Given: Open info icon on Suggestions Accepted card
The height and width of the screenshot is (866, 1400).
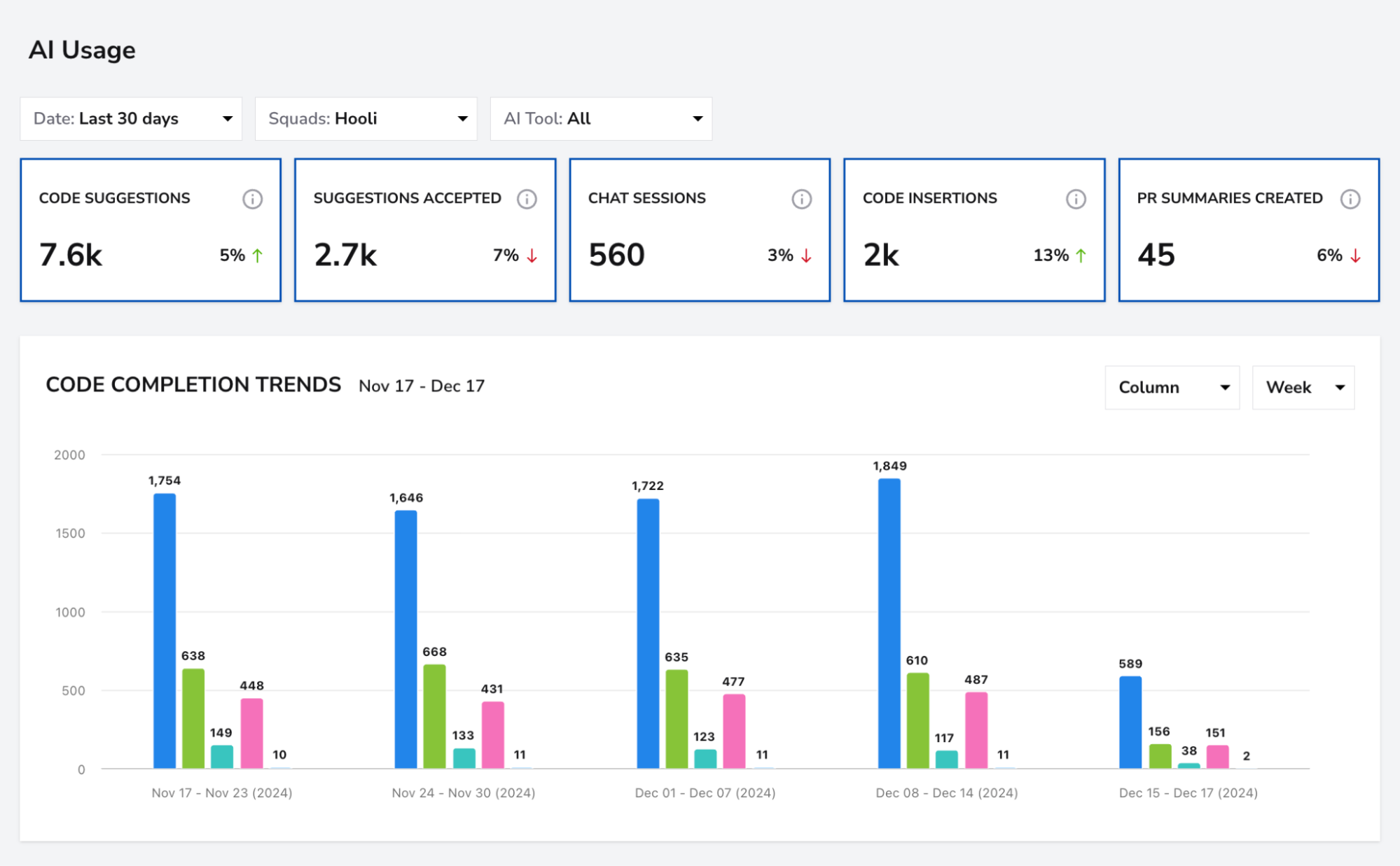Looking at the screenshot, I should tap(527, 199).
